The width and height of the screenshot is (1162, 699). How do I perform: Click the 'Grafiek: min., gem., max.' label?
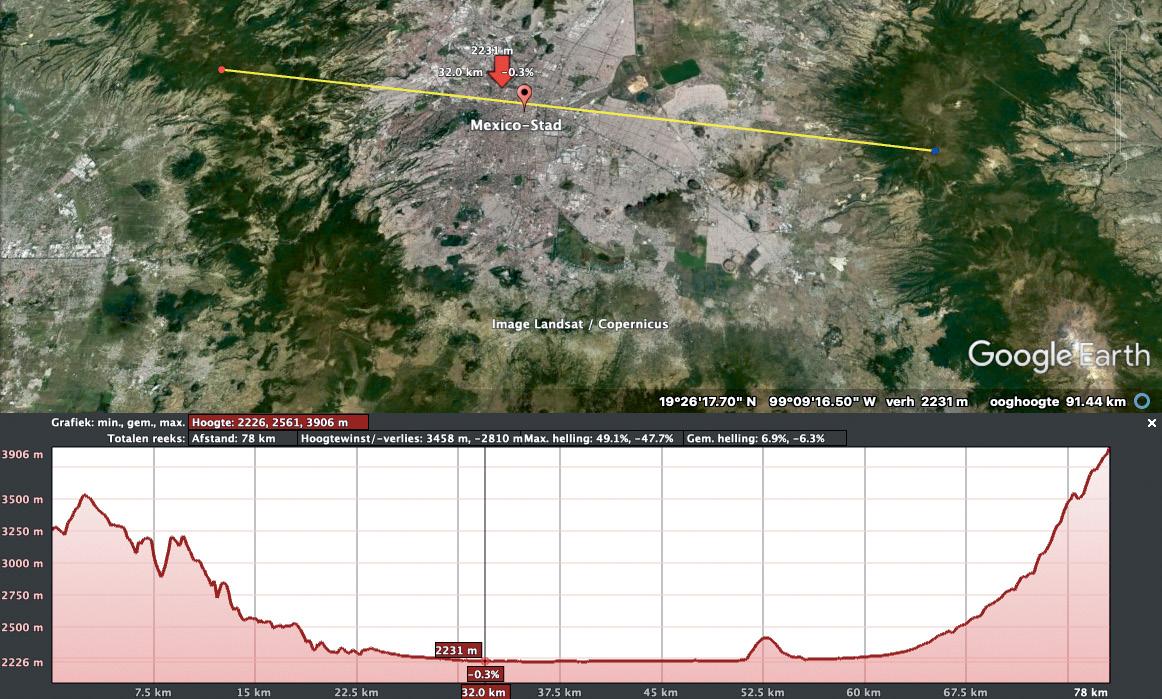[118, 422]
